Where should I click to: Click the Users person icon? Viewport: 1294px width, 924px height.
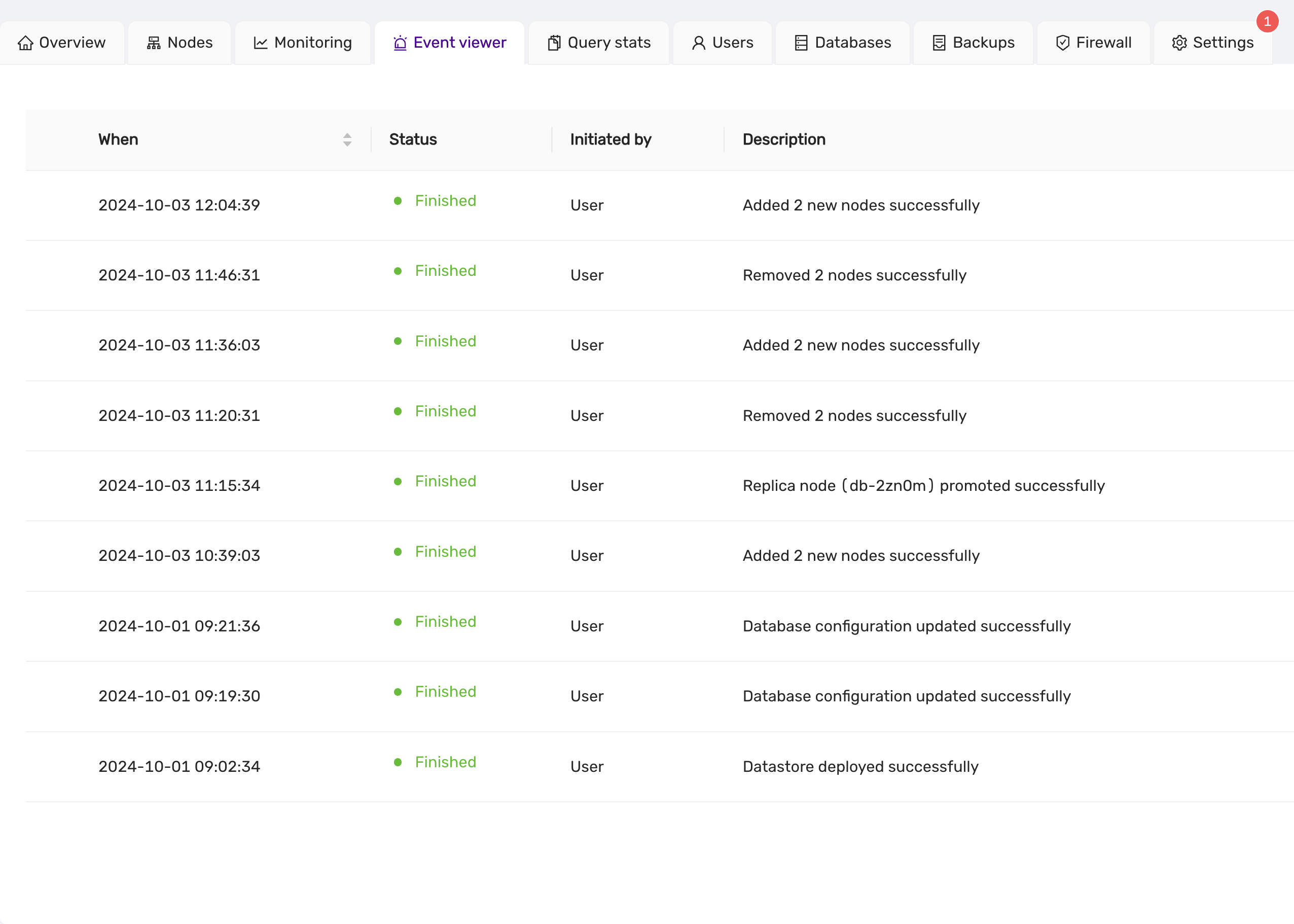(699, 43)
